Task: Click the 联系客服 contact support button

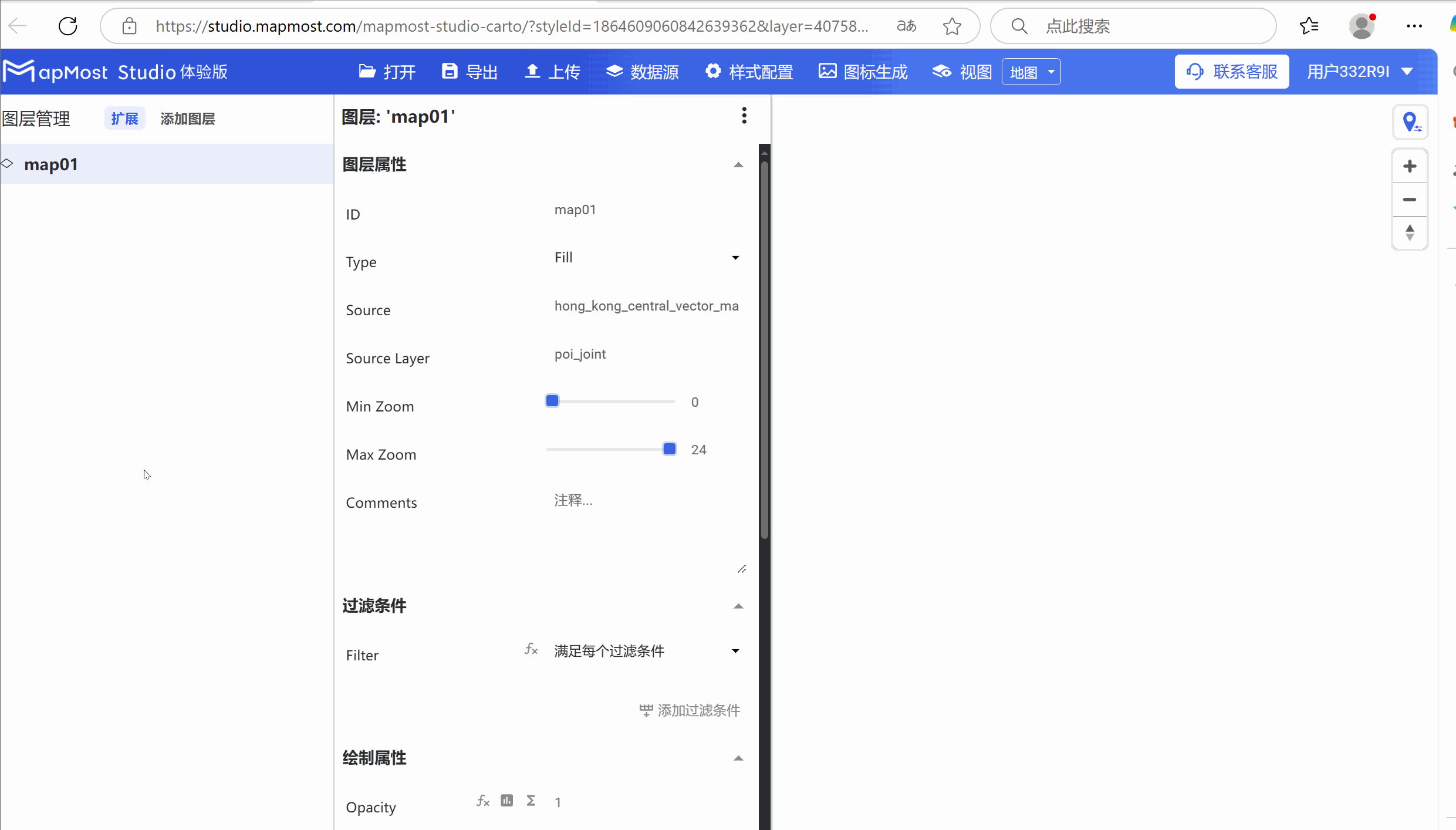Action: point(1231,71)
